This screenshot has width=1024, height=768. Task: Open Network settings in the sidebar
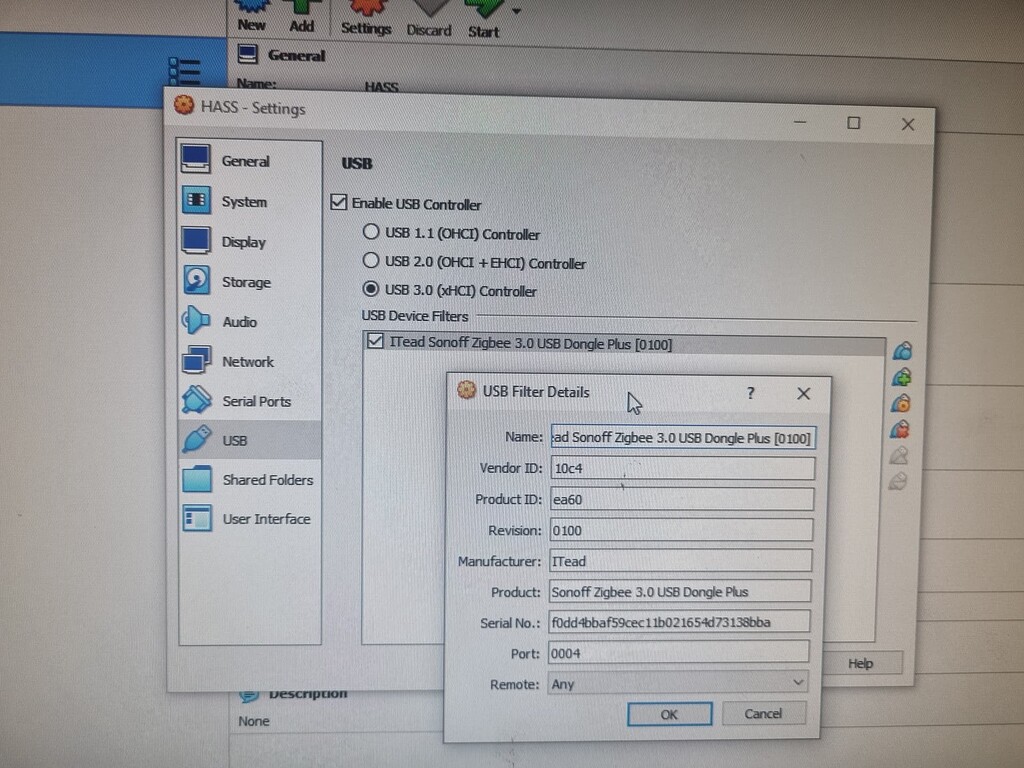[248, 361]
